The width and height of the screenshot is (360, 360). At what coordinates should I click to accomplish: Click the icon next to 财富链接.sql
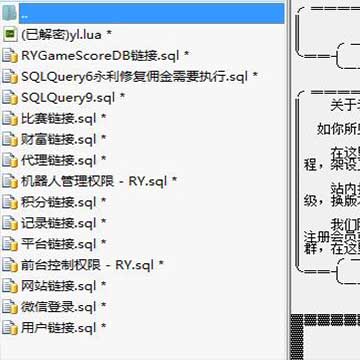[10, 139]
